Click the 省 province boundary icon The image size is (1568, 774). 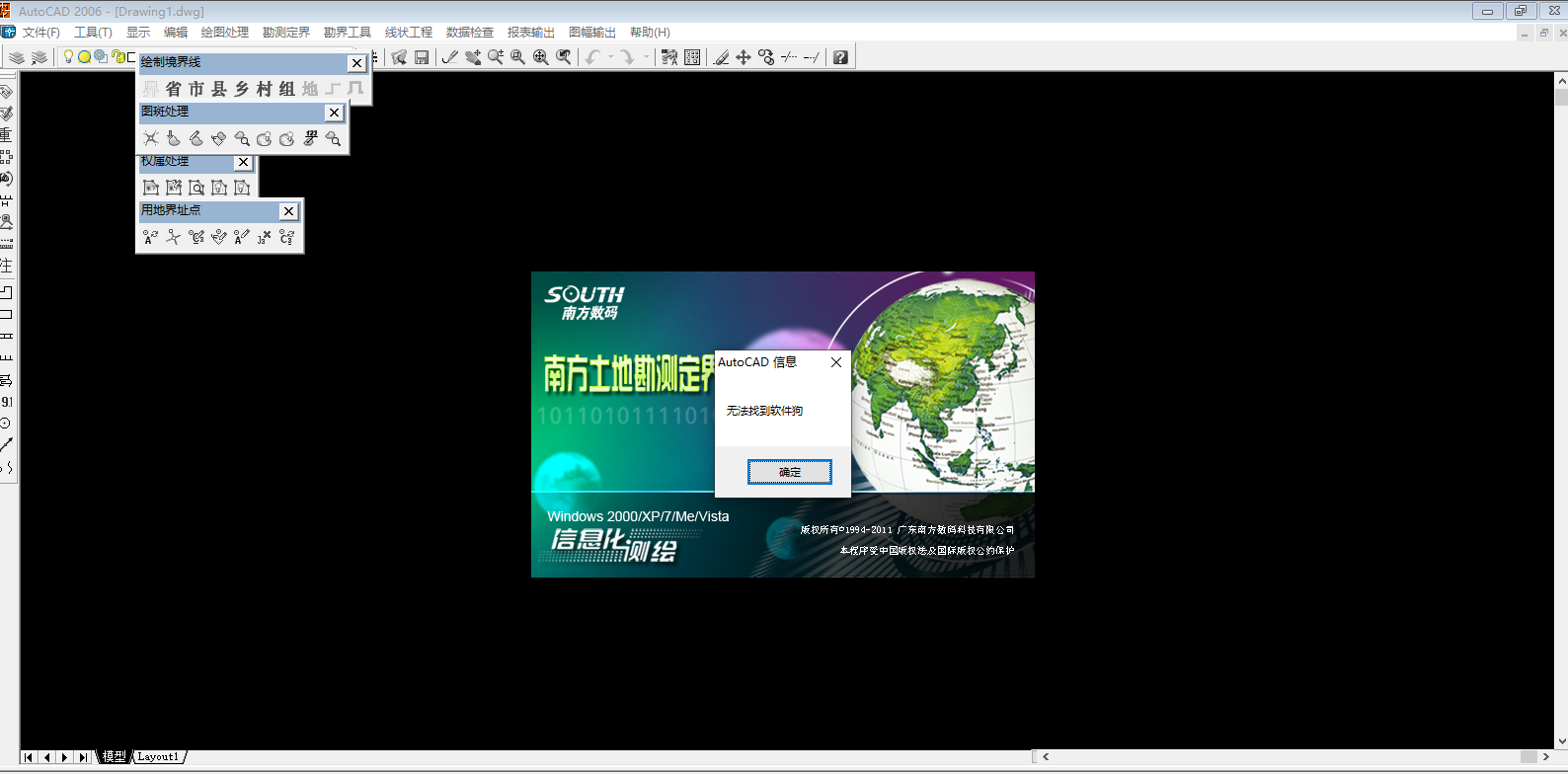click(174, 89)
